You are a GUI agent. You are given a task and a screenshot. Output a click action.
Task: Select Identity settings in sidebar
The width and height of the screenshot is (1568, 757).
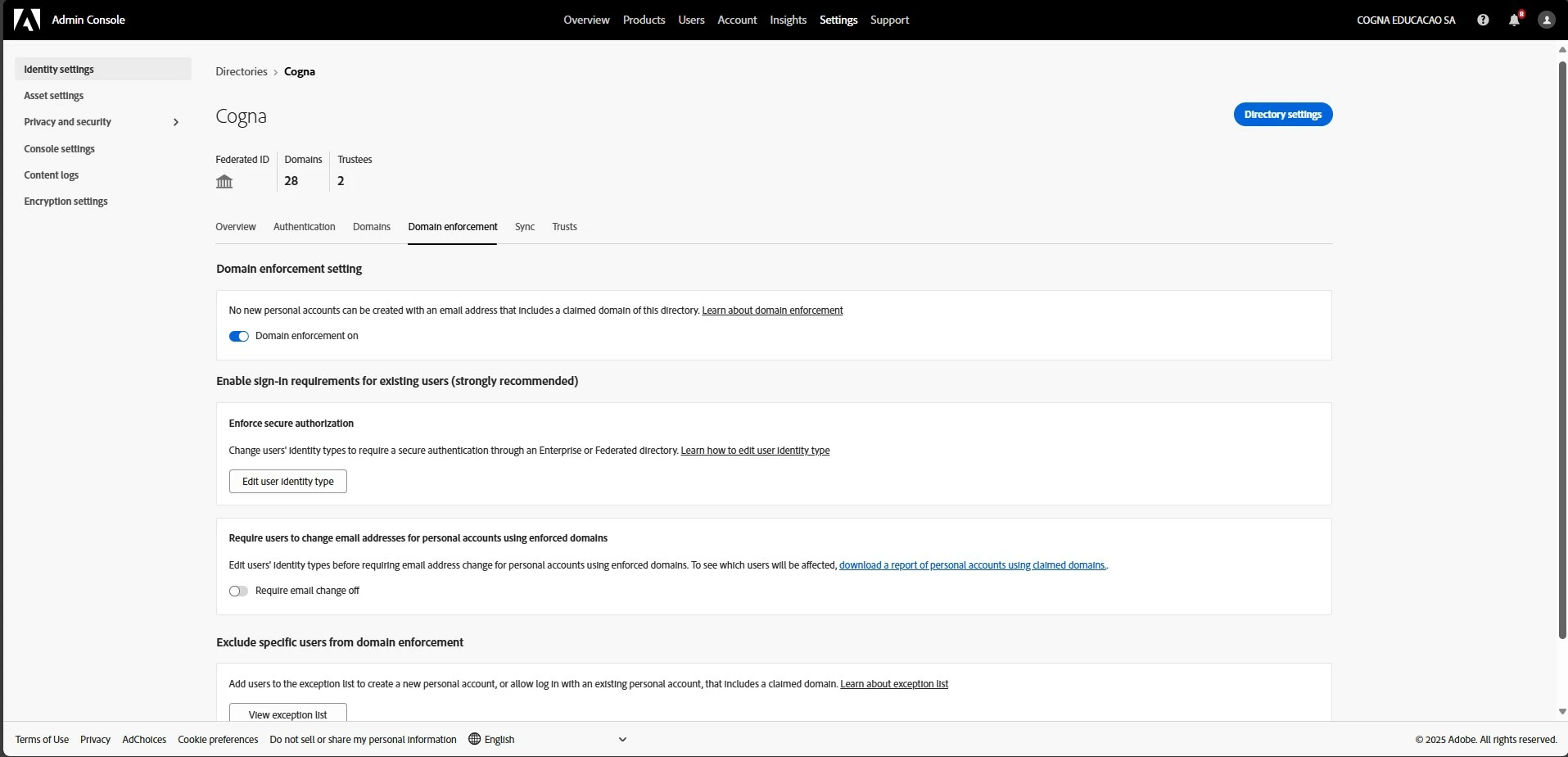coord(103,69)
